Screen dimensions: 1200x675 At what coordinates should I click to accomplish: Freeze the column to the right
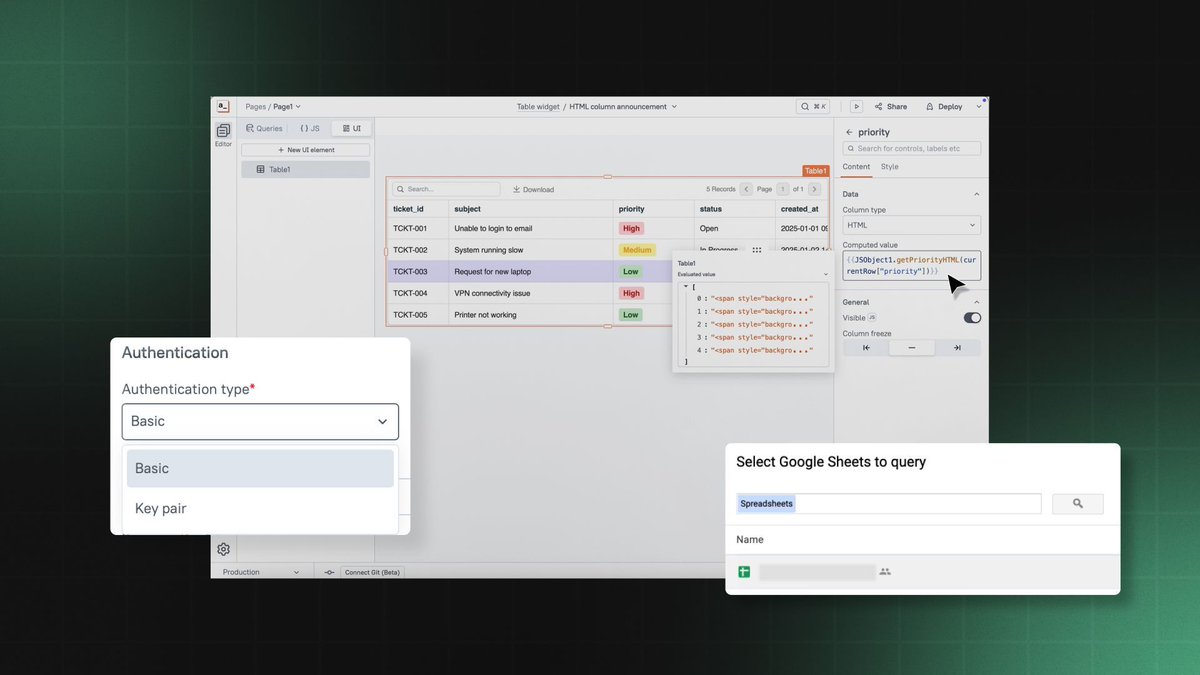tap(957, 348)
